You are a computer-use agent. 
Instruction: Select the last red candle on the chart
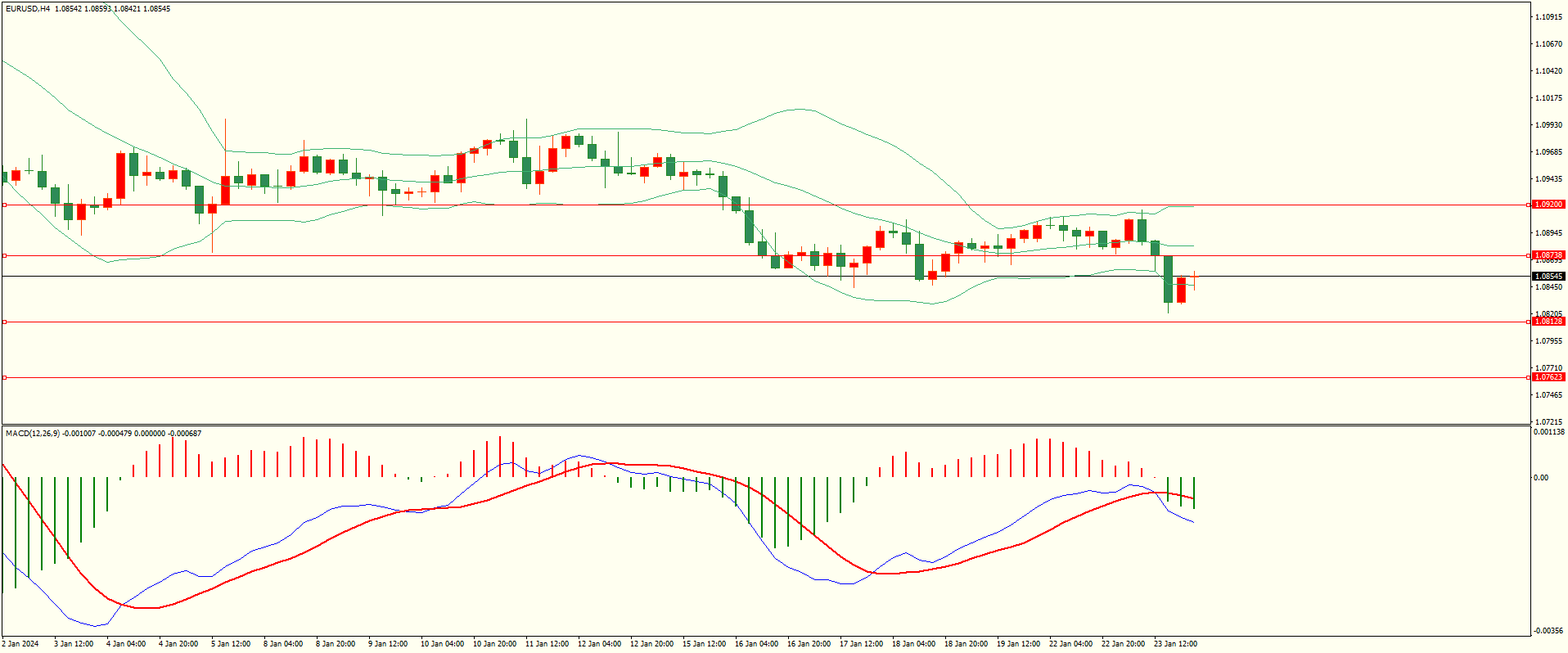[x=1181, y=290]
